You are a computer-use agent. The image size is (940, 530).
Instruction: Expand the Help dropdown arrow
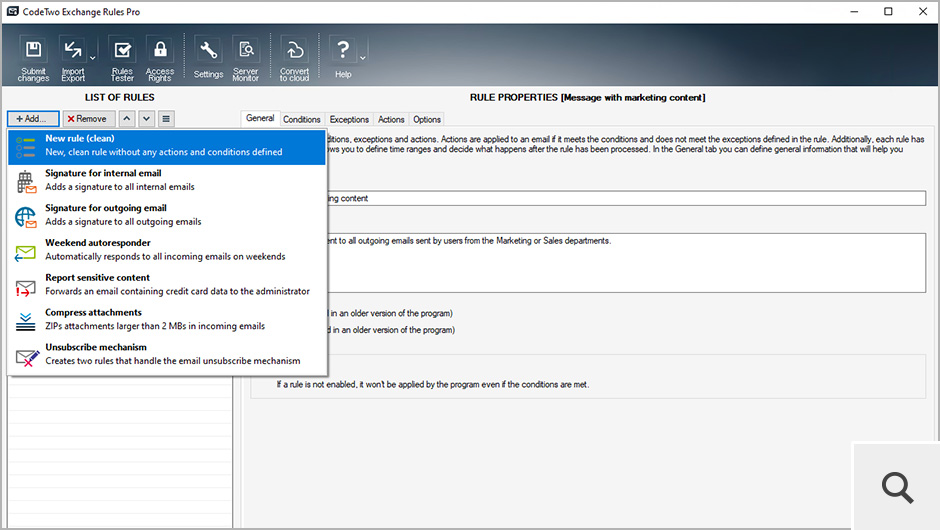363,58
